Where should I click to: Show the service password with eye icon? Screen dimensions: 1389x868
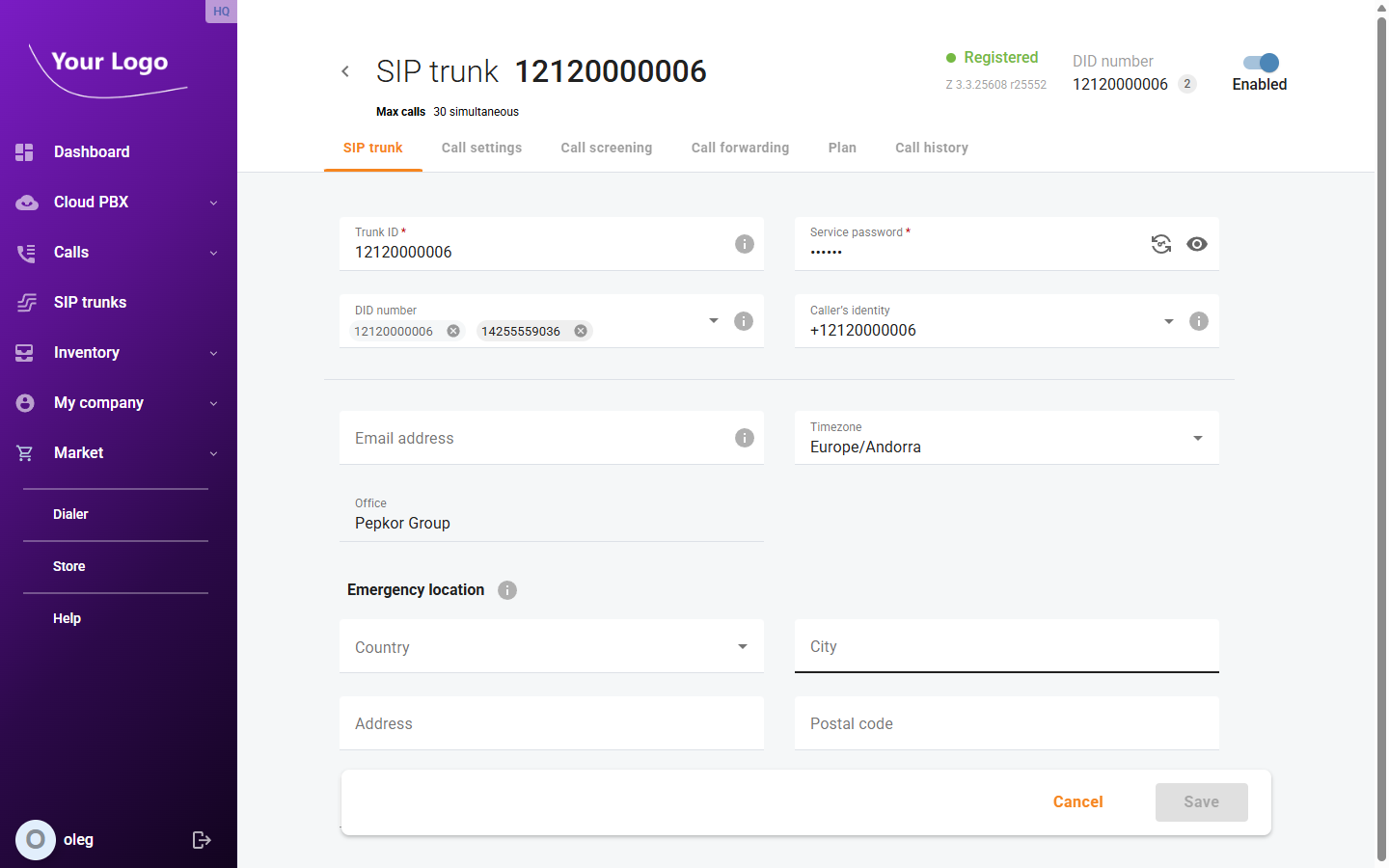[1197, 244]
